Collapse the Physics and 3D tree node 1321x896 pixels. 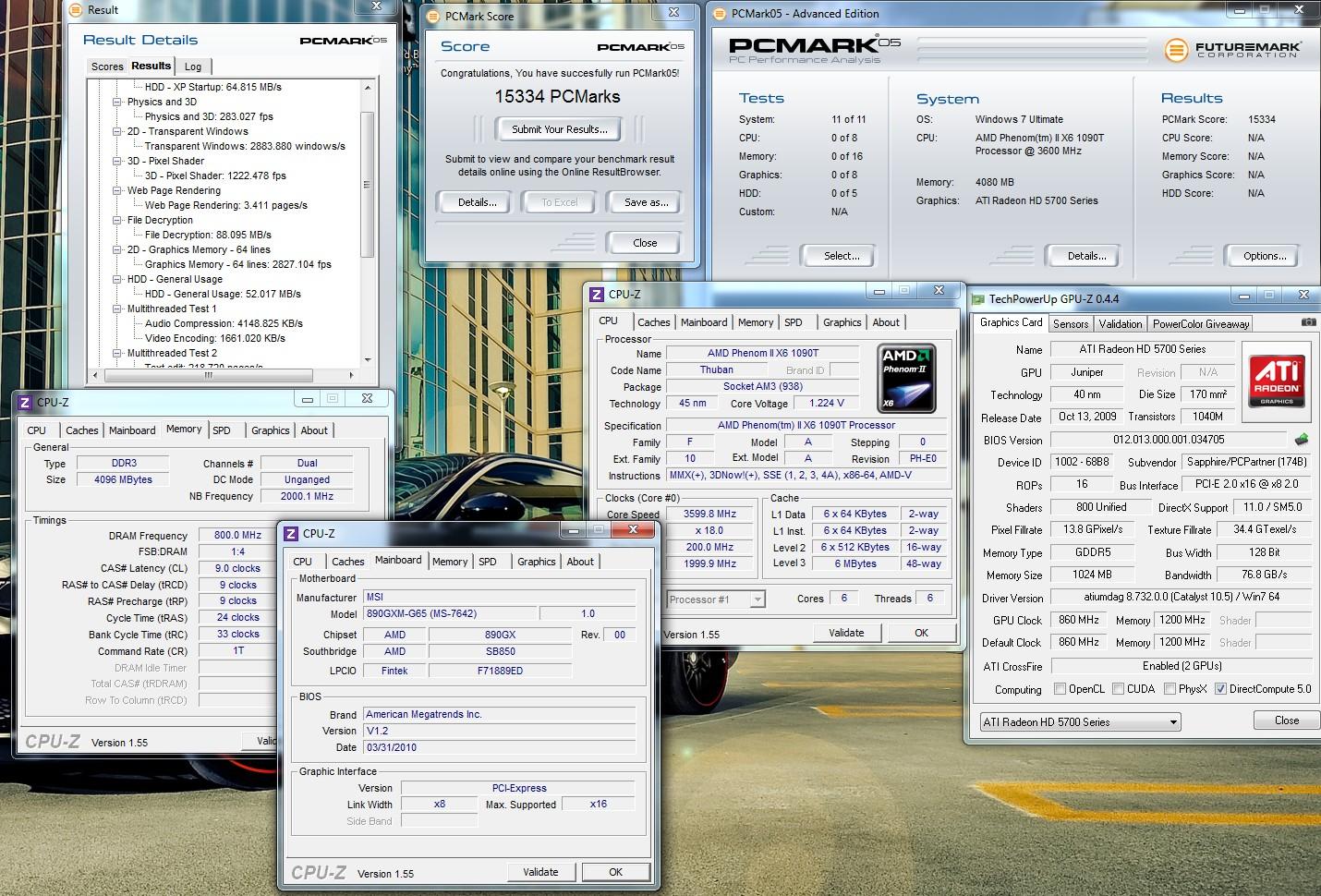[117, 102]
